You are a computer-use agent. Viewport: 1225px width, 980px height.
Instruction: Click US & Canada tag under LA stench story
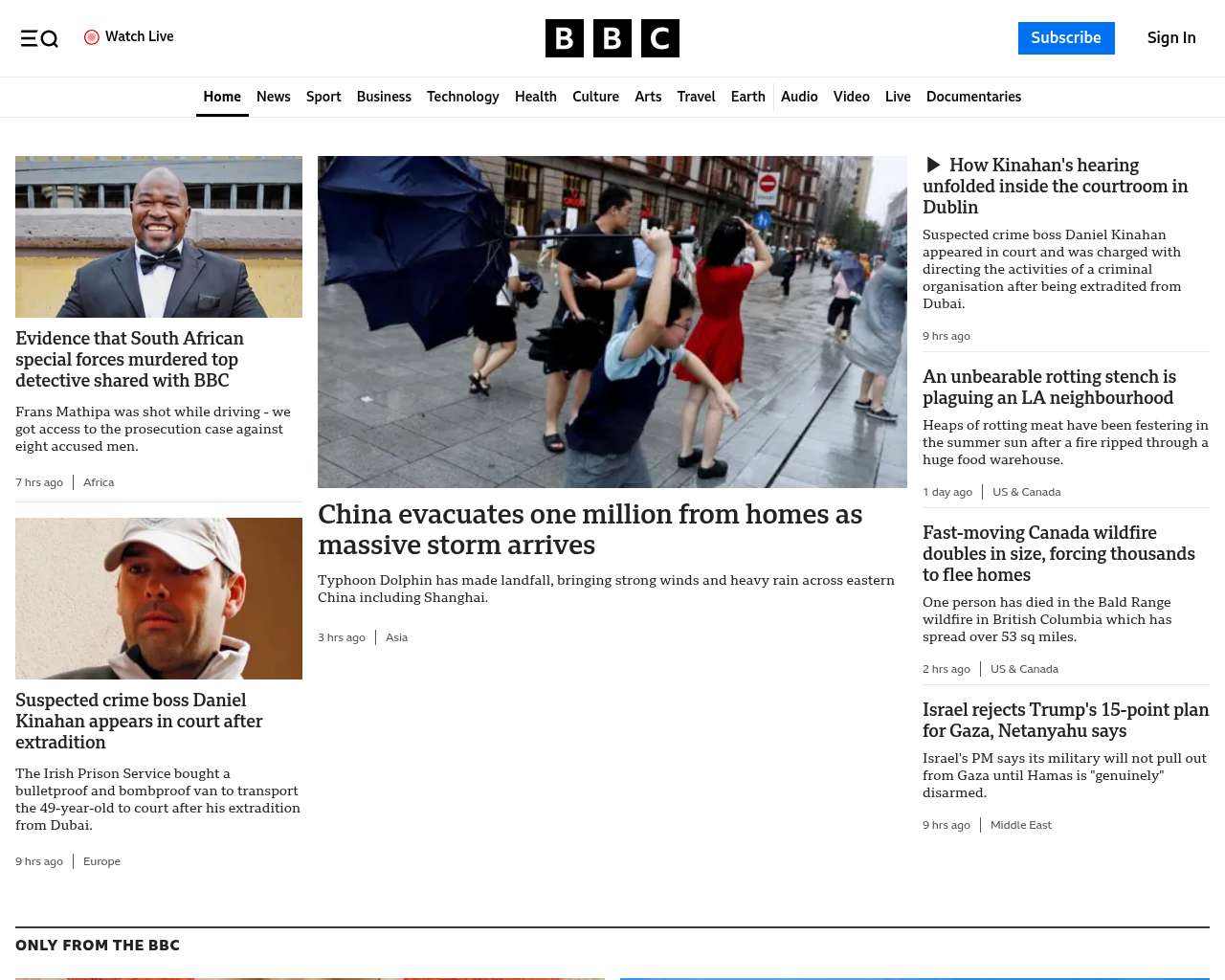[x=1027, y=492]
